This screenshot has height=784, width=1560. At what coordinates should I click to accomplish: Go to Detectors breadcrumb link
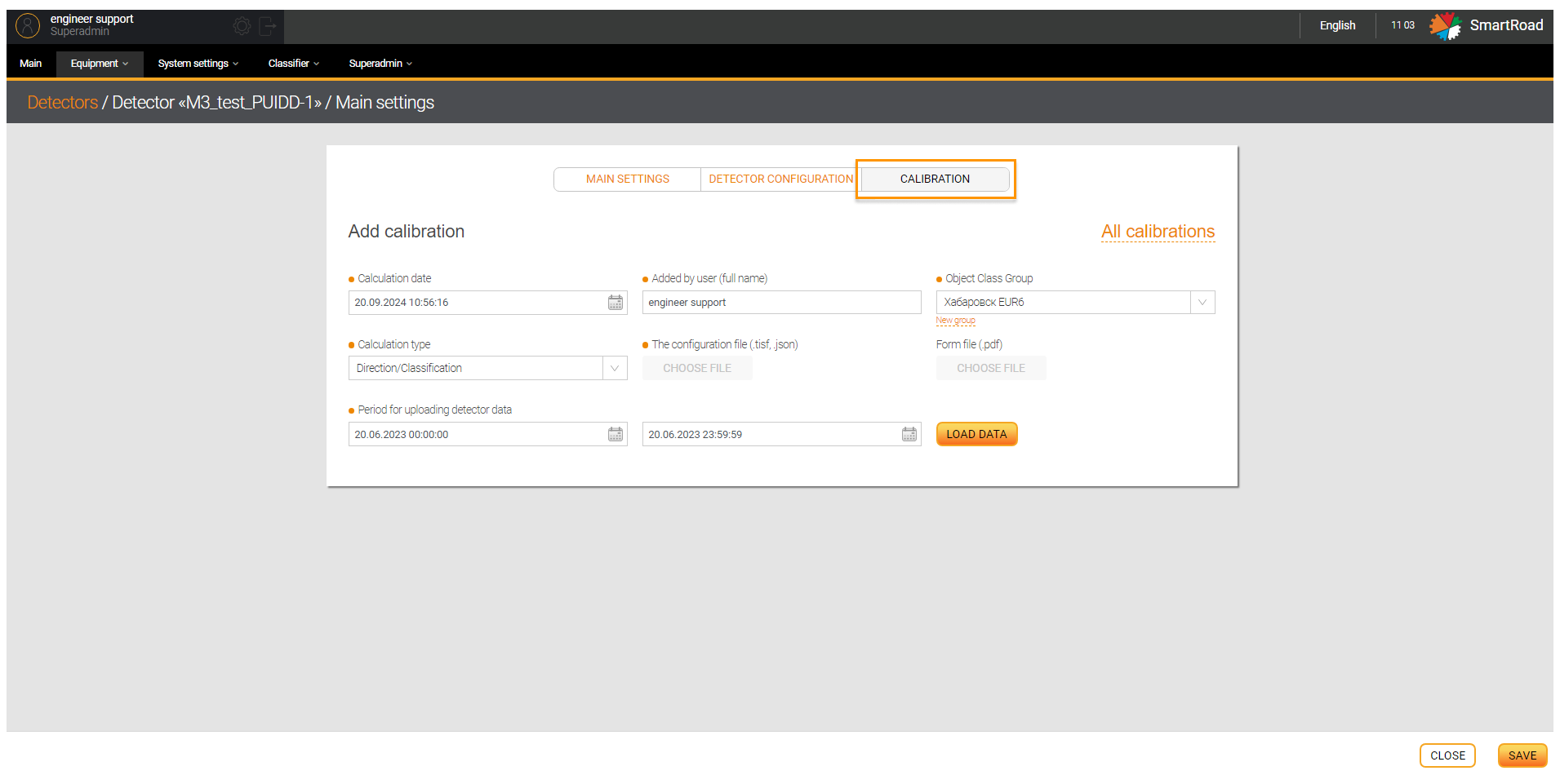pos(63,102)
